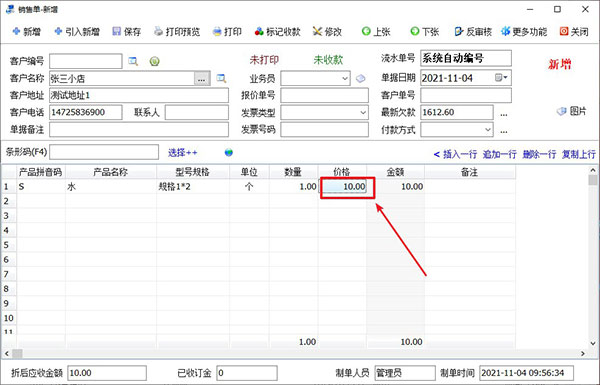
Task: Click the 单据备注 input field
Action: coord(139,130)
